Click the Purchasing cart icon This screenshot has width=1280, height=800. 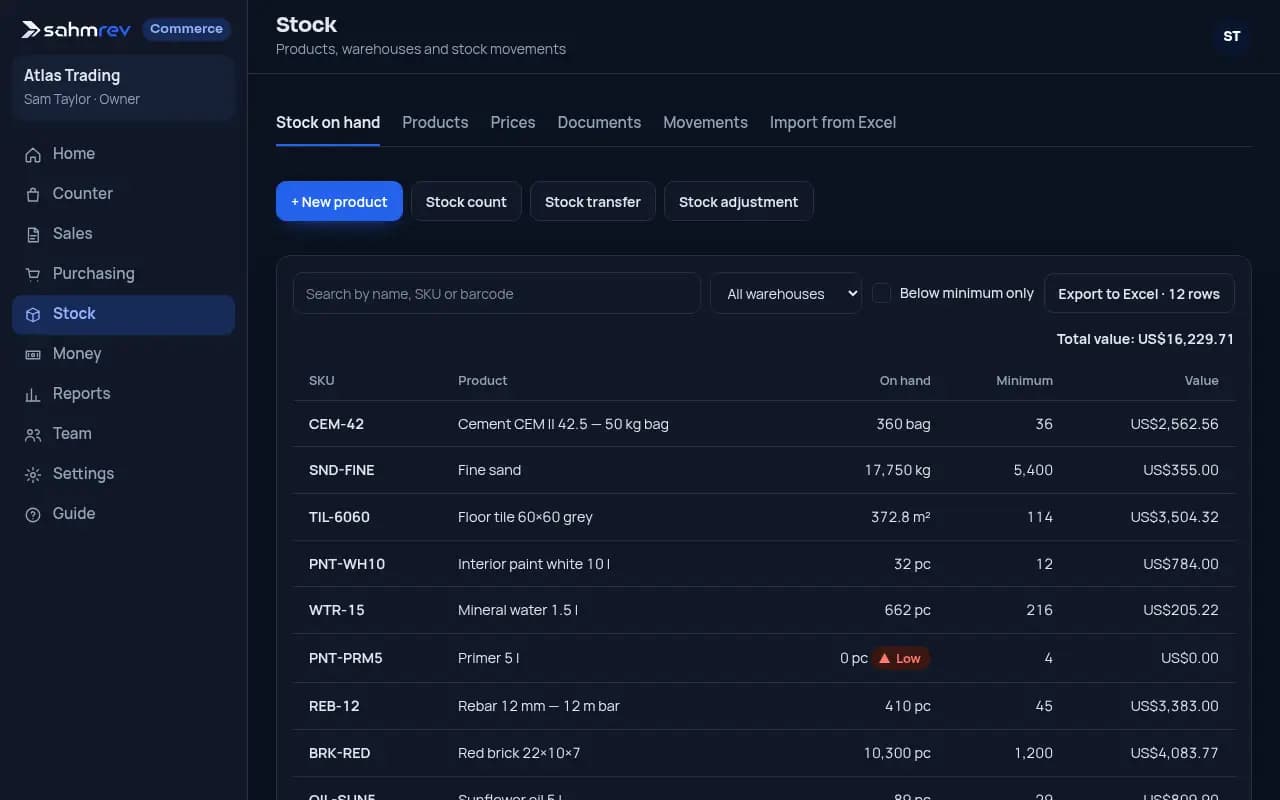(x=33, y=274)
